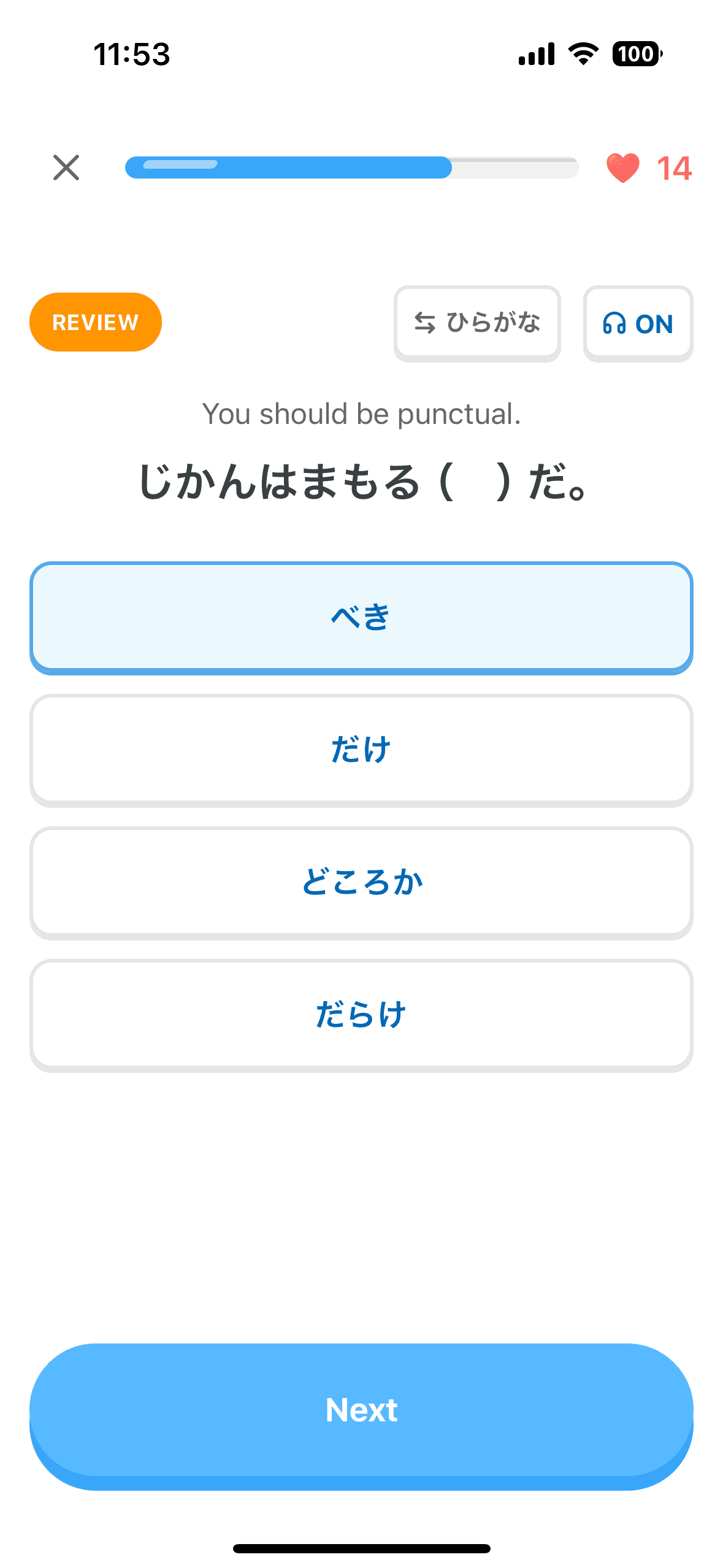
Task: Tap the swap arrows icon beside ひらがな
Action: [x=424, y=323]
